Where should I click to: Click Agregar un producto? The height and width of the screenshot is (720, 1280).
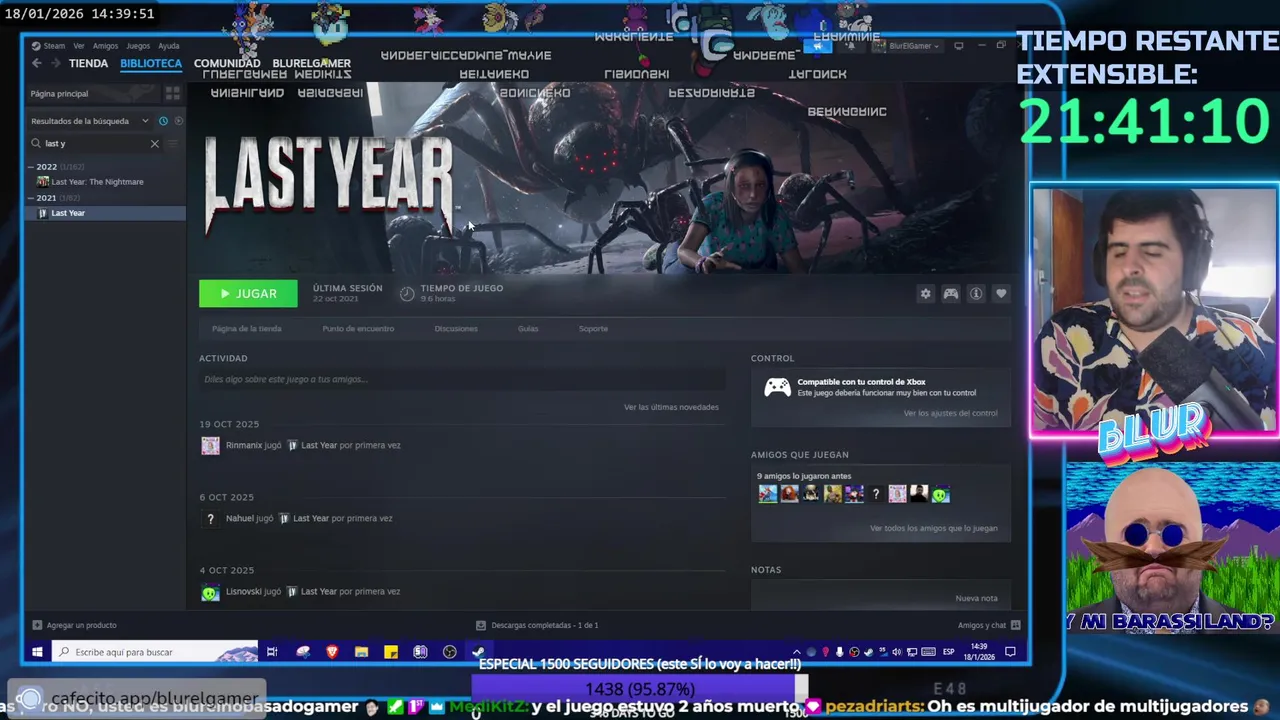74,625
